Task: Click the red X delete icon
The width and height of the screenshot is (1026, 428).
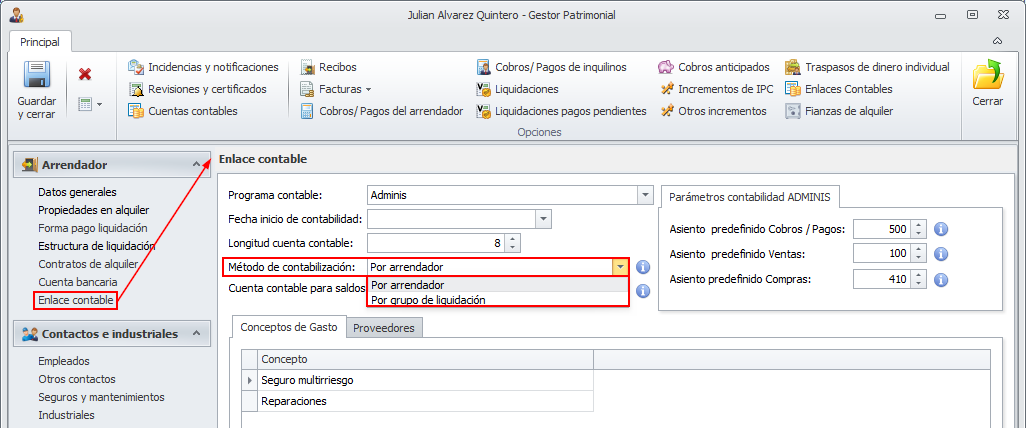Action: (x=85, y=74)
